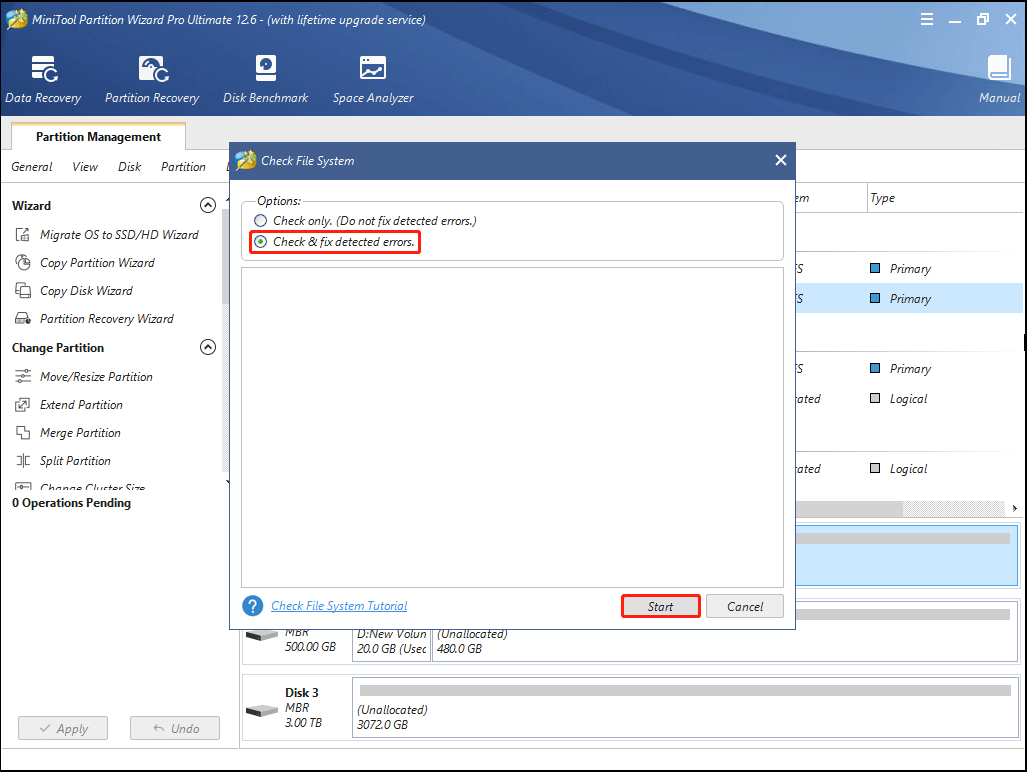
Task: Click the Move/Resize Partition icon
Action: click(23, 377)
